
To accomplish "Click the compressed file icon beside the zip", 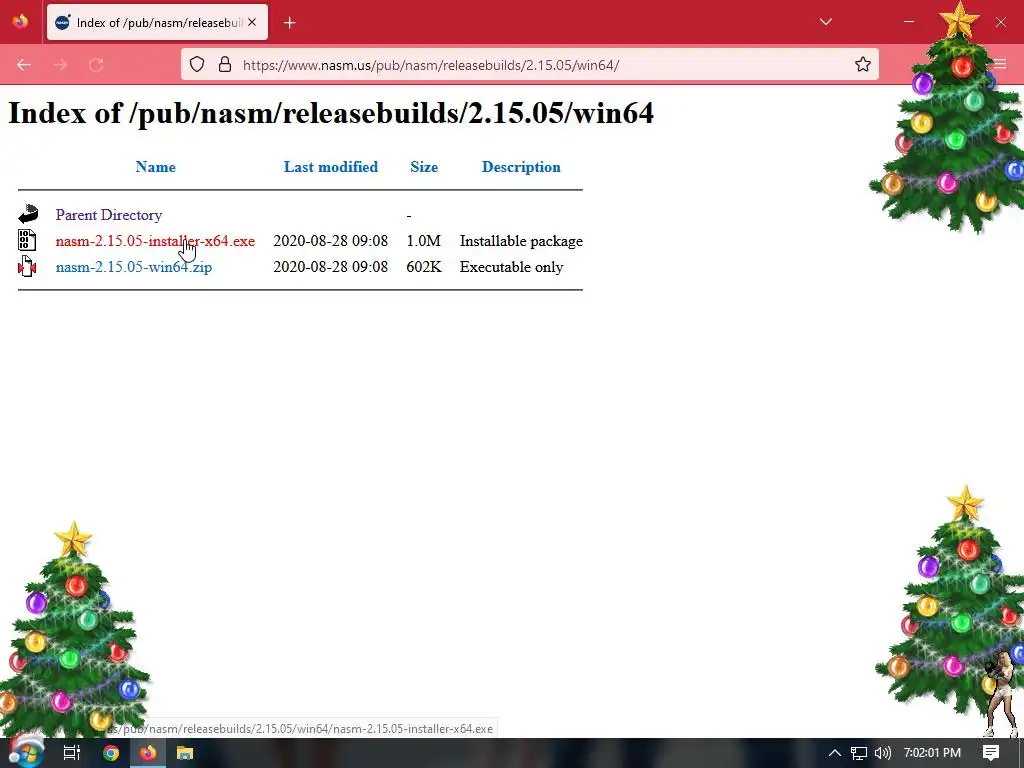I will [27, 266].
